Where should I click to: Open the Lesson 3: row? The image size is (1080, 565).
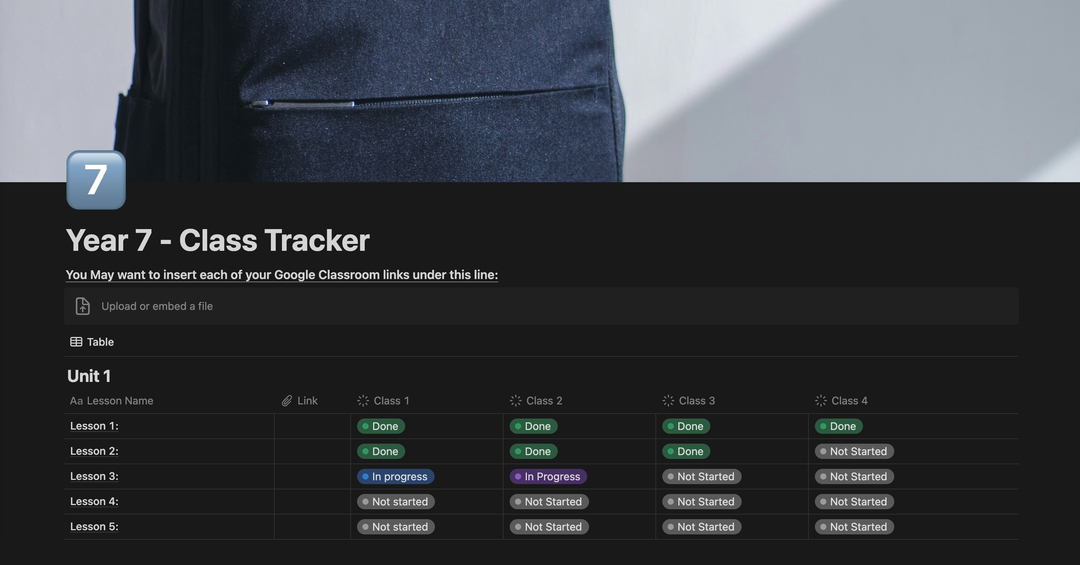(x=94, y=476)
